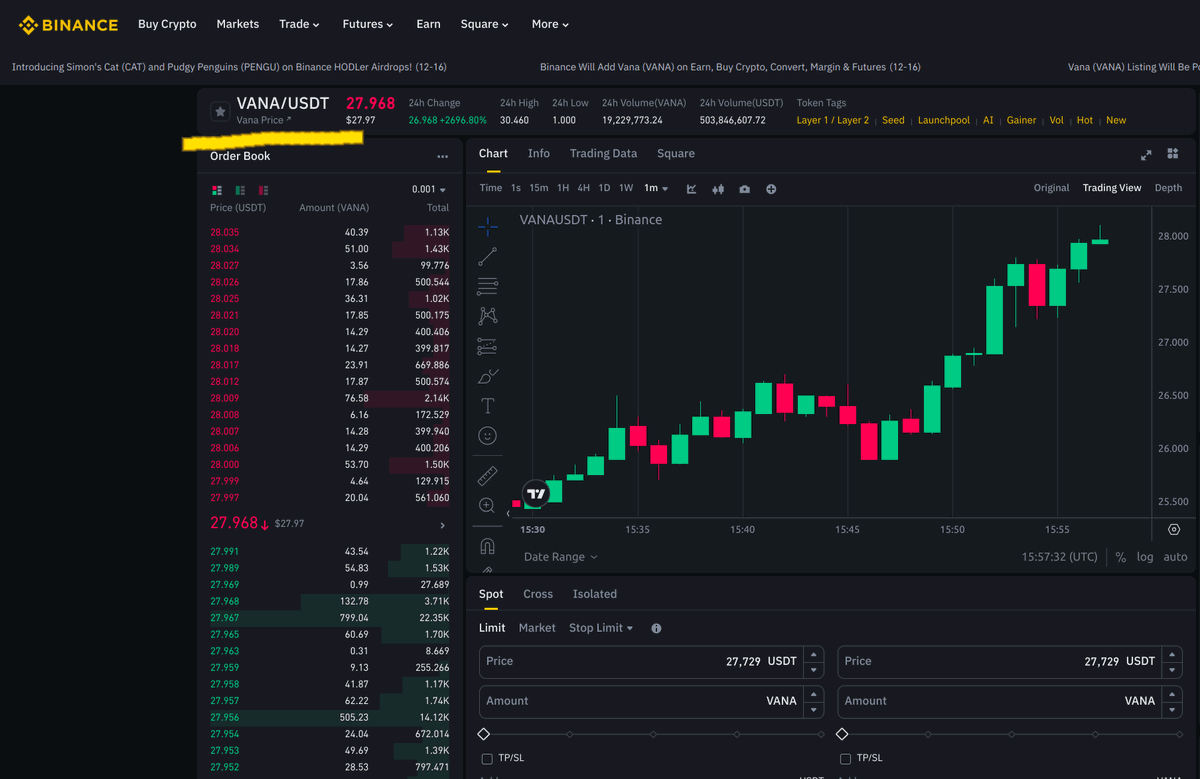Viewport: 1200px width, 779px height.
Task: Open the 1m interval dropdown
Action: [x=657, y=188]
